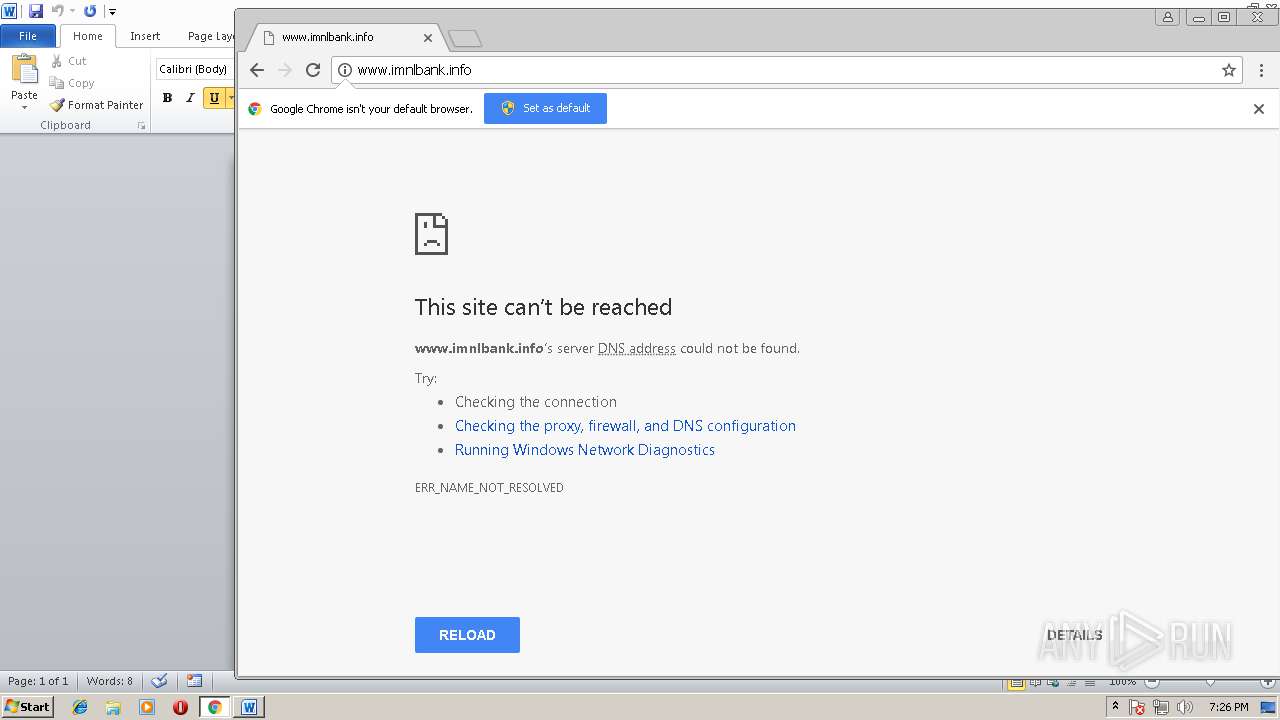Click the DETAILS link on error page
Viewport: 1280px width, 720px height.
pos(1075,635)
